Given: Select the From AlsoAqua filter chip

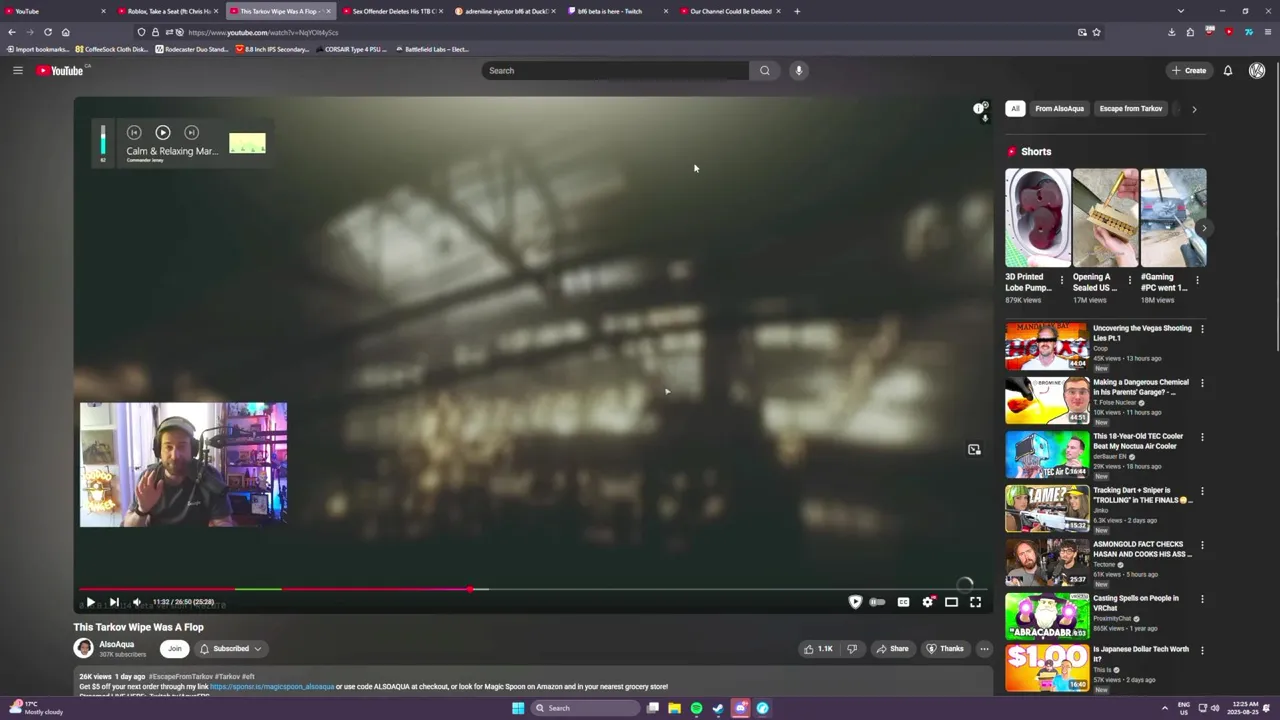Looking at the screenshot, I should (1059, 108).
